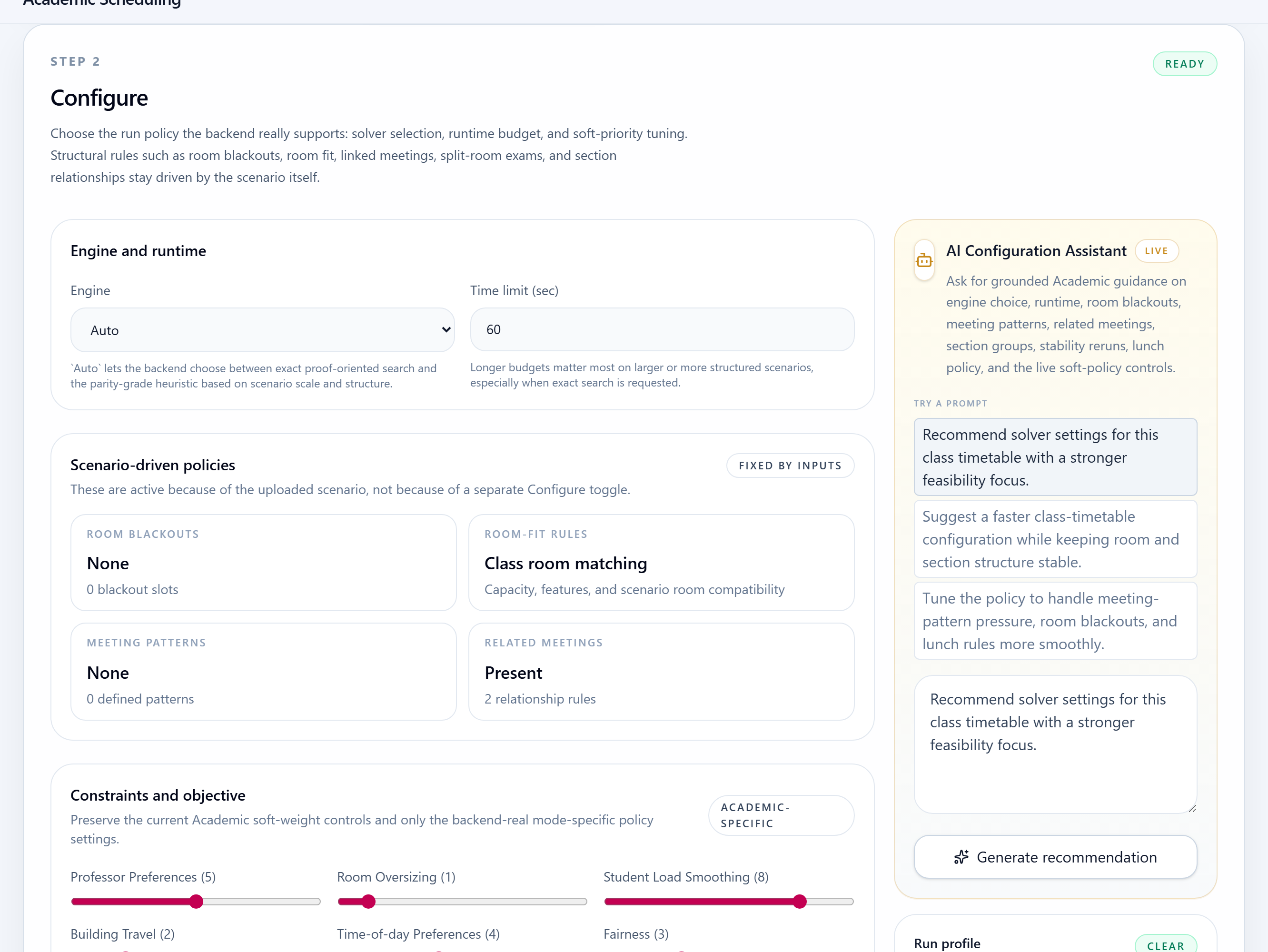Screen dimensions: 1268x952
Task: Click the "Scenario-driven policies" heading
Action: point(152,465)
